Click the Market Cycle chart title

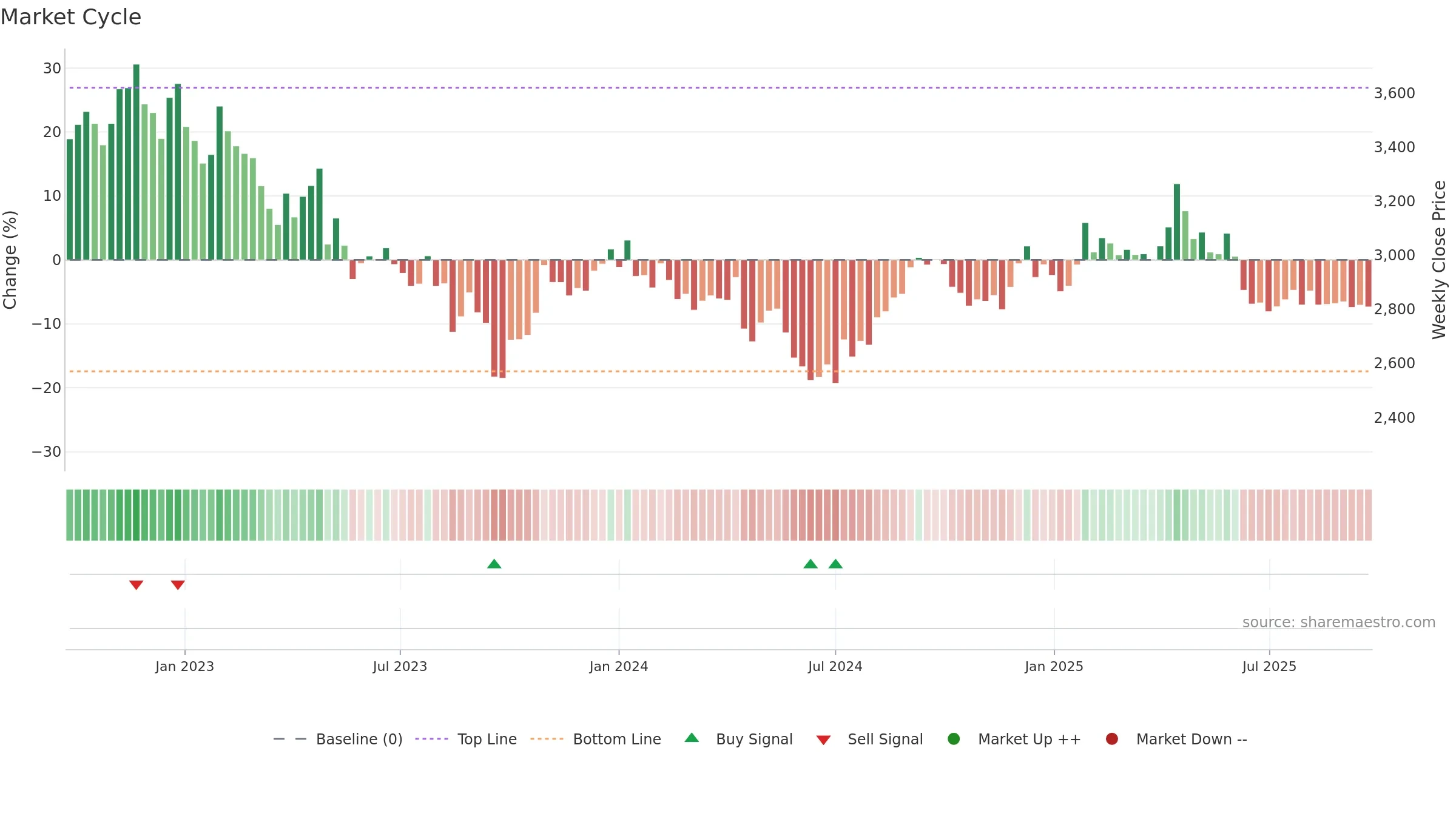pos(71,17)
